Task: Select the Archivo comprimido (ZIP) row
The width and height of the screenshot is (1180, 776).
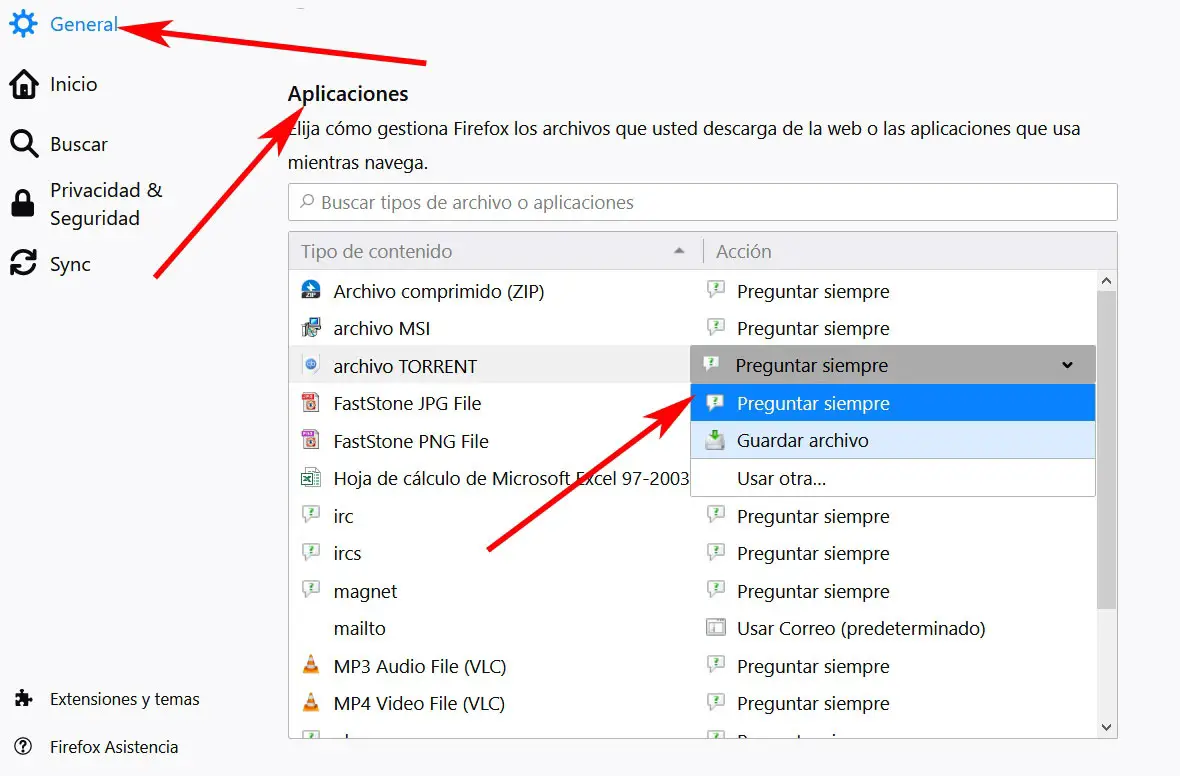Action: pos(489,291)
